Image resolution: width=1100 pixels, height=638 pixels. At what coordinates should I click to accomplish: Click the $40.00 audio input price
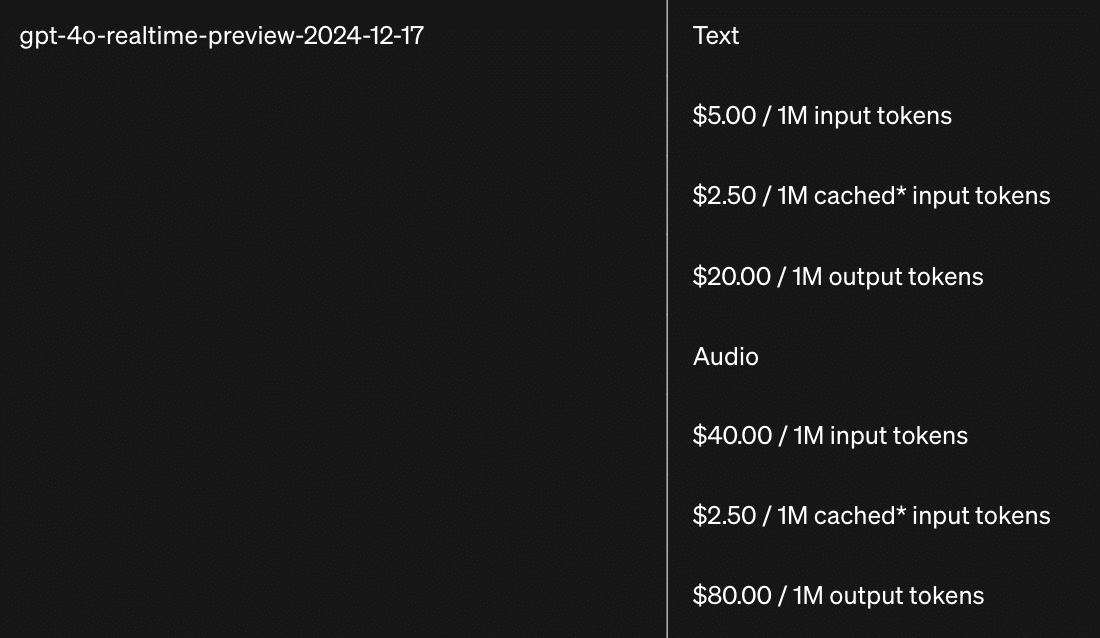point(732,436)
